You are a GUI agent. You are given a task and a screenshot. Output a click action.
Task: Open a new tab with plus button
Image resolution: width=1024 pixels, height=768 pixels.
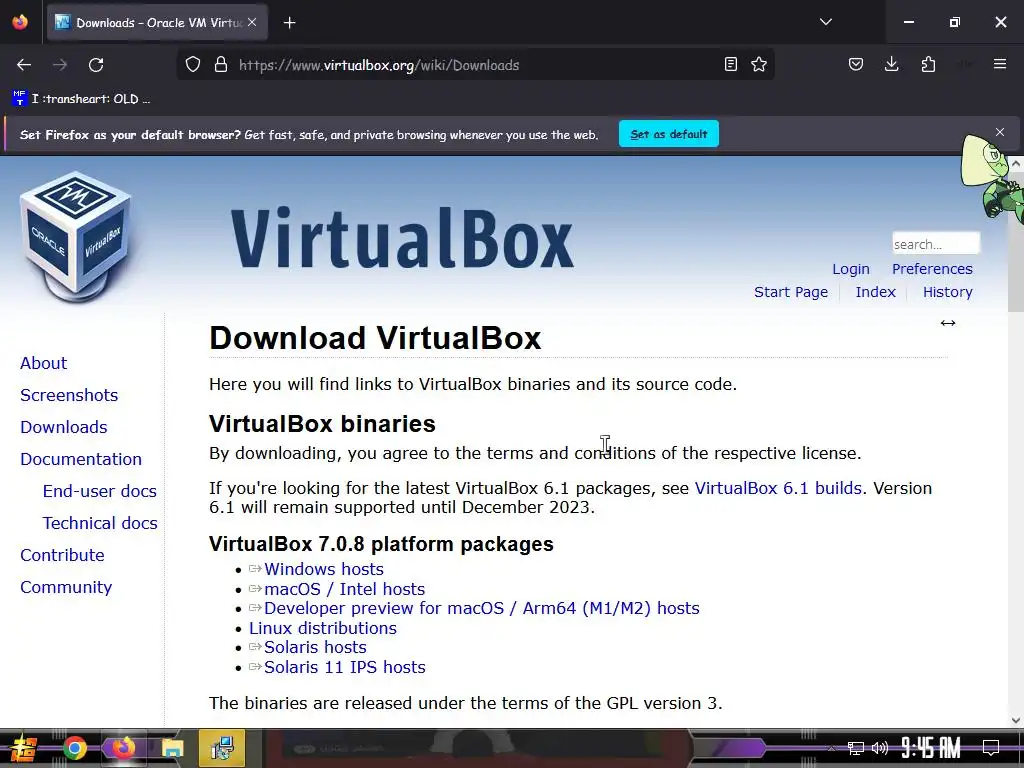290,23
